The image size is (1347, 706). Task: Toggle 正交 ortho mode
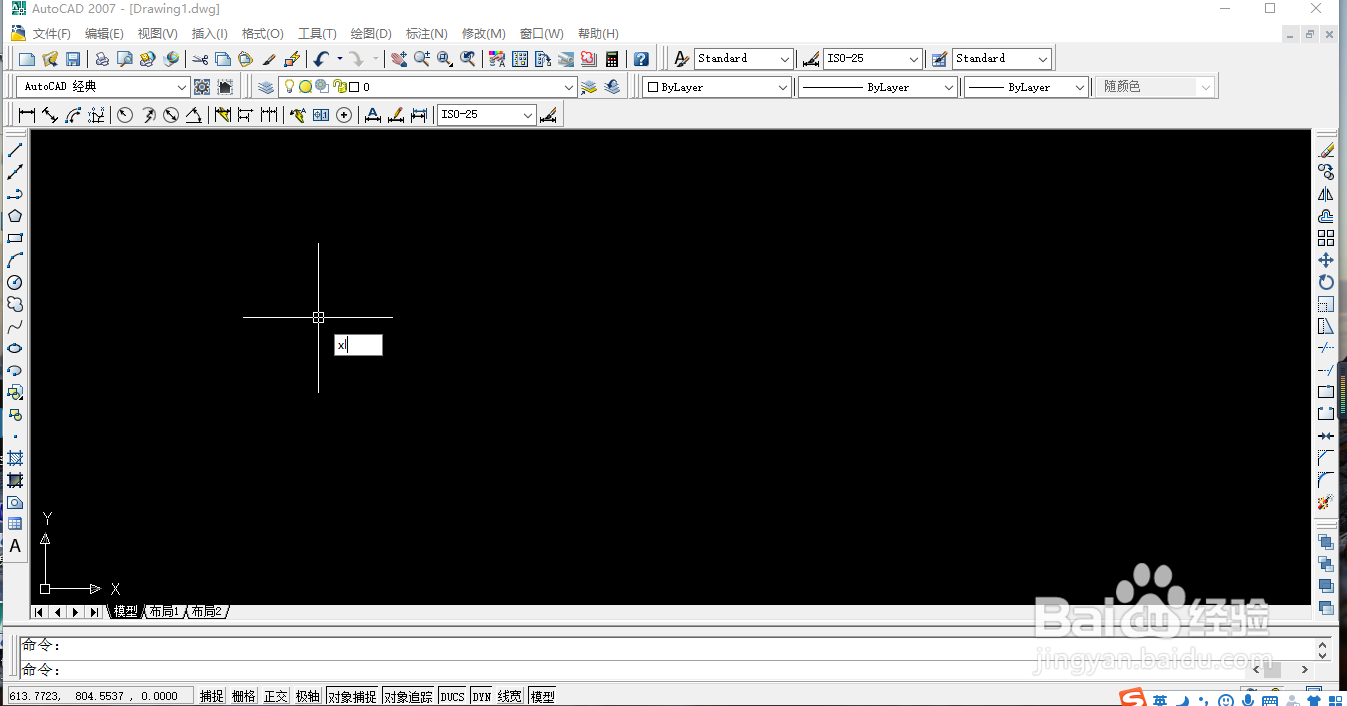pos(276,696)
